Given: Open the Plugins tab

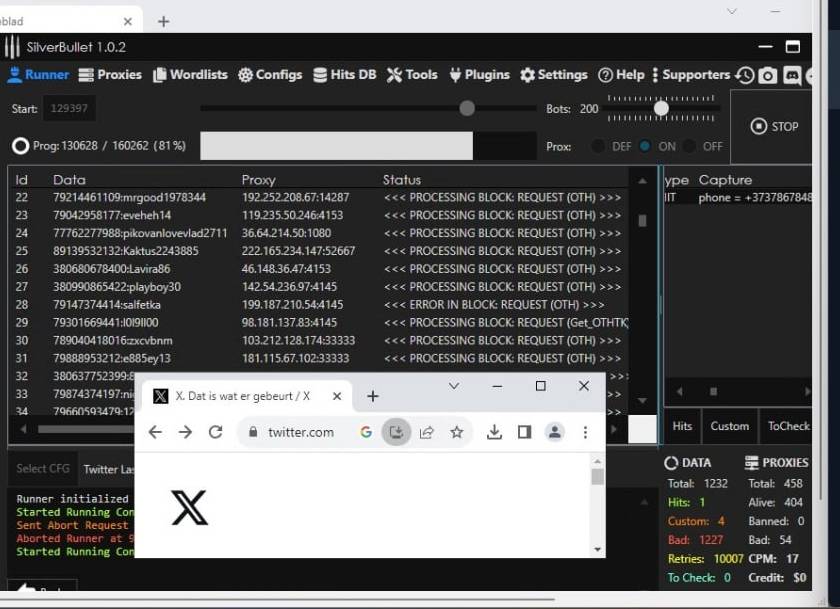Looking at the screenshot, I should [x=479, y=74].
